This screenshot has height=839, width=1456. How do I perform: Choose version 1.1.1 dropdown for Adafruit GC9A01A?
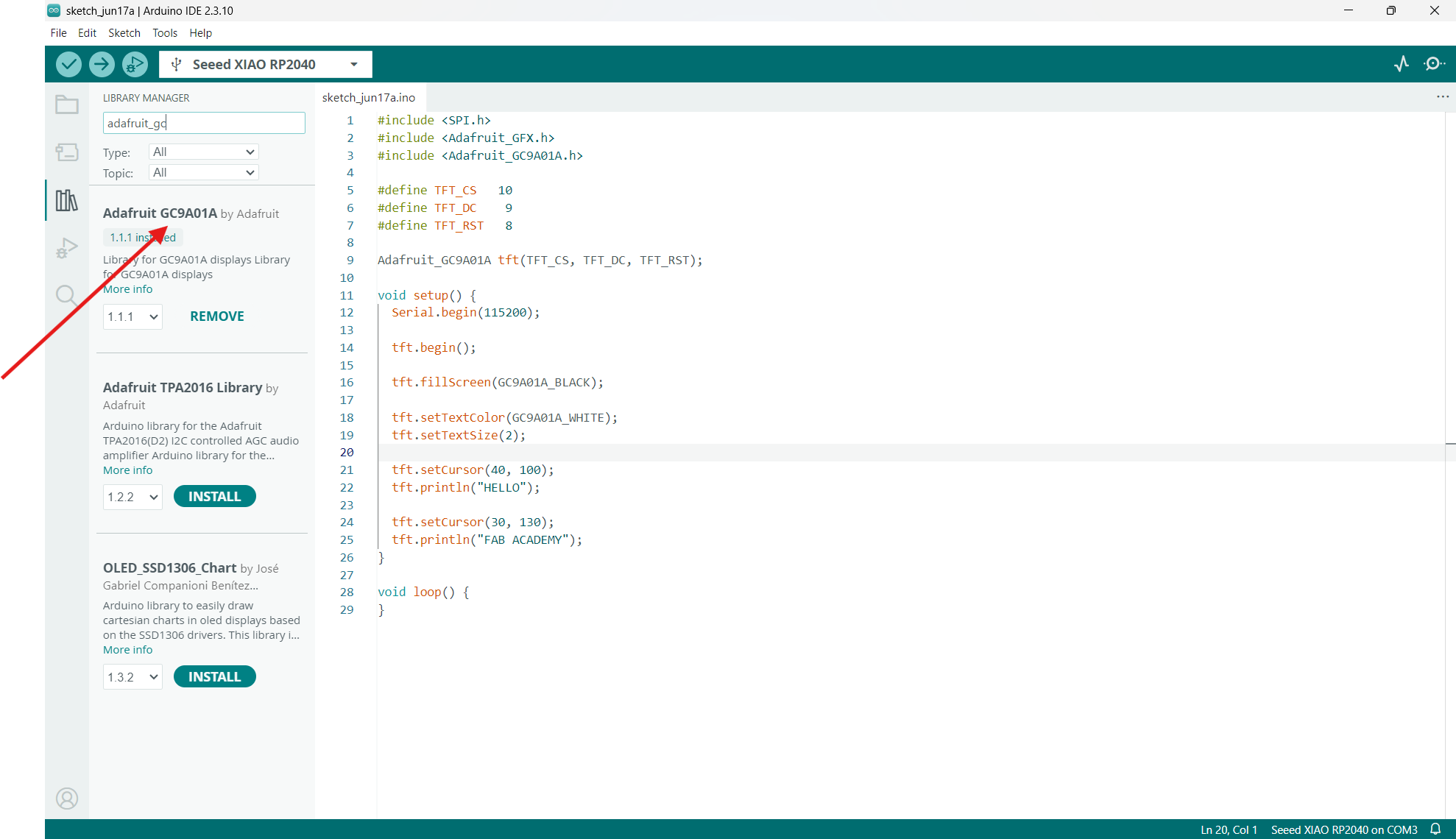pos(132,316)
